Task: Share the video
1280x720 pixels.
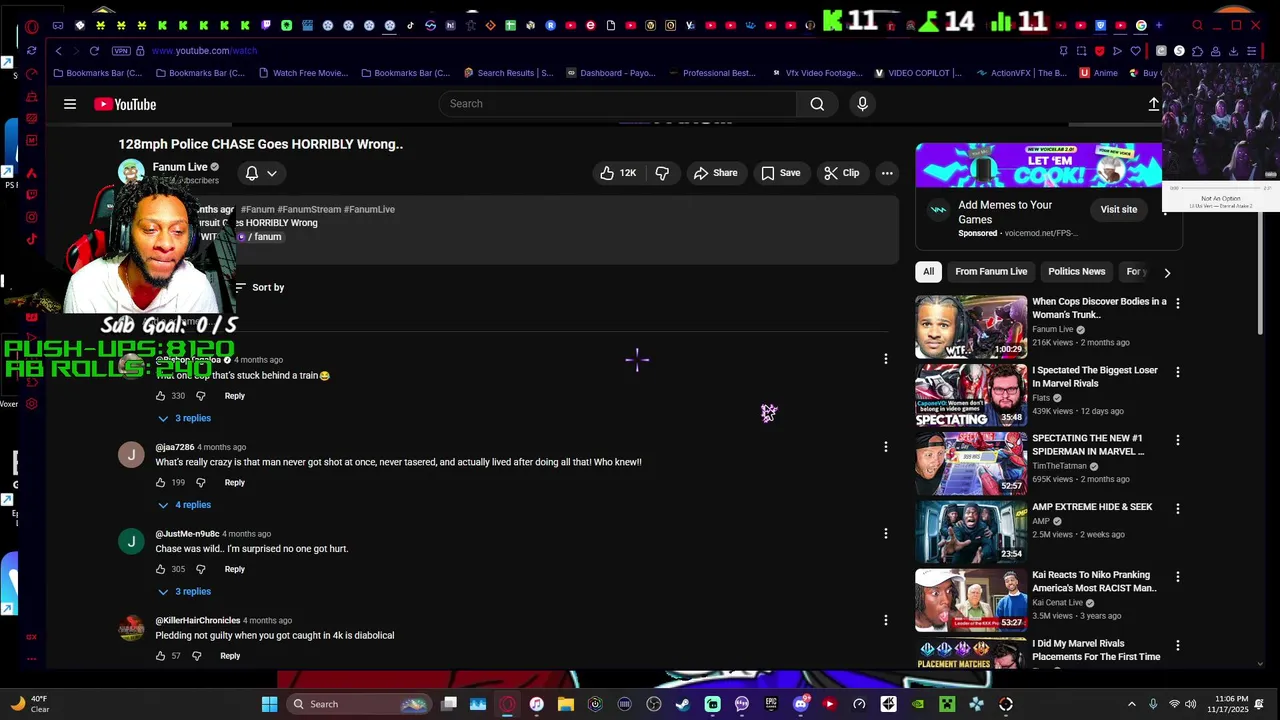Action: tap(715, 173)
